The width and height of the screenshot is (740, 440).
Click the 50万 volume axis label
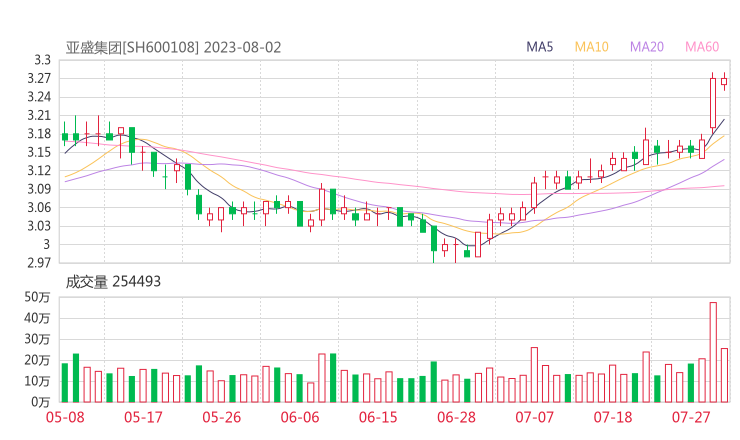coord(37,297)
